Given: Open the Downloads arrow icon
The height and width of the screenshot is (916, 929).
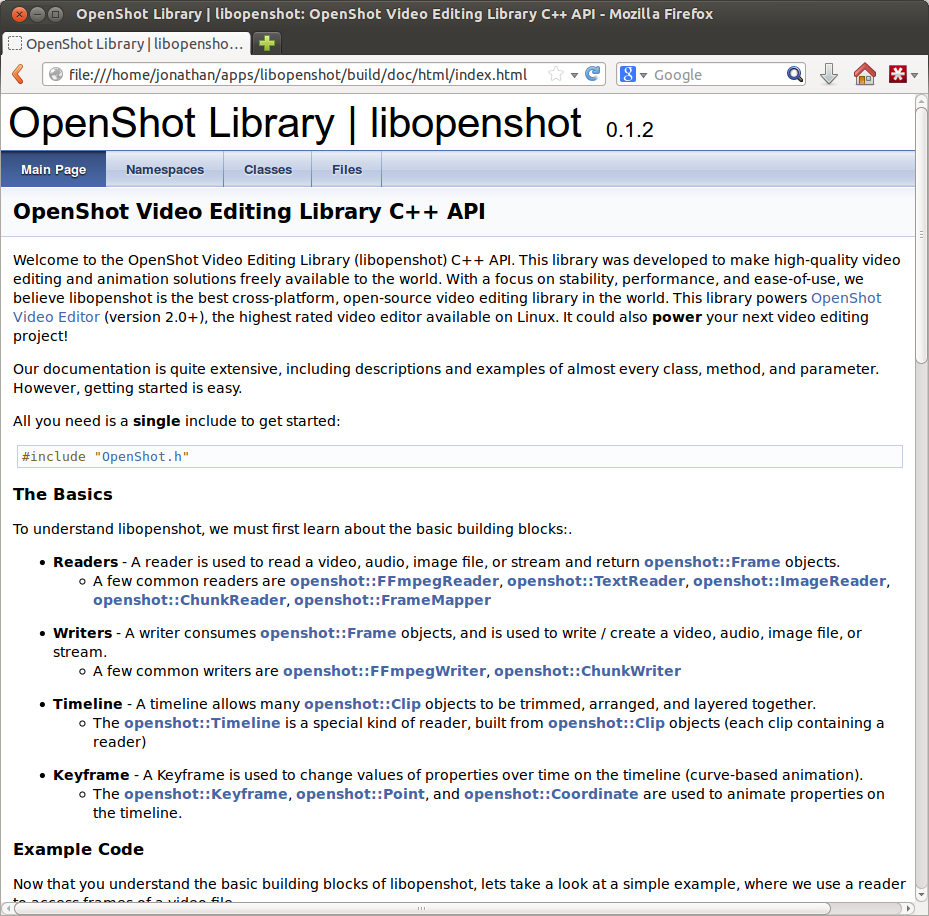Looking at the screenshot, I should click(828, 75).
